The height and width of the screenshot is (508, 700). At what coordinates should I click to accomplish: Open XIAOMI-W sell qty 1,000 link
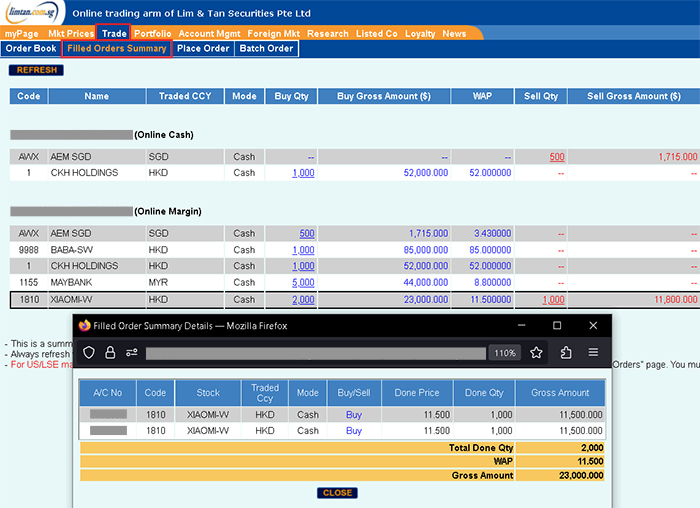[x=553, y=300]
